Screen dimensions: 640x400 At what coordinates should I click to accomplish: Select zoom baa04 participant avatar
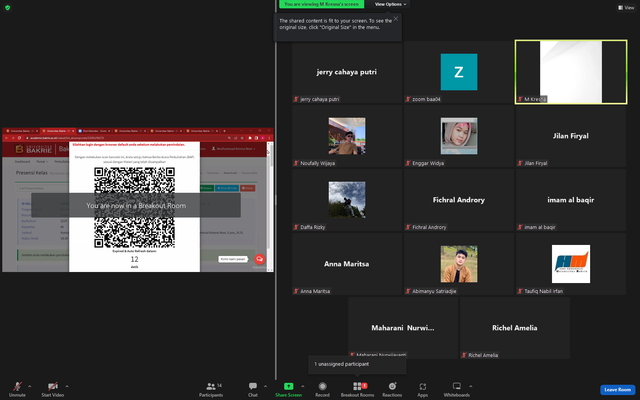pyautogui.click(x=459, y=72)
